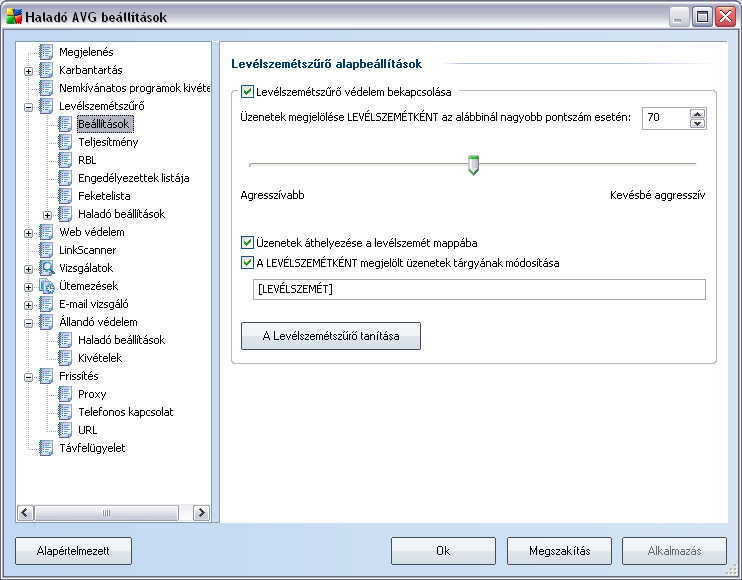This screenshot has height=580, width=742.
Task: Click the tree horizontal scrollbar thumb
Action: [x=106, y=512]
